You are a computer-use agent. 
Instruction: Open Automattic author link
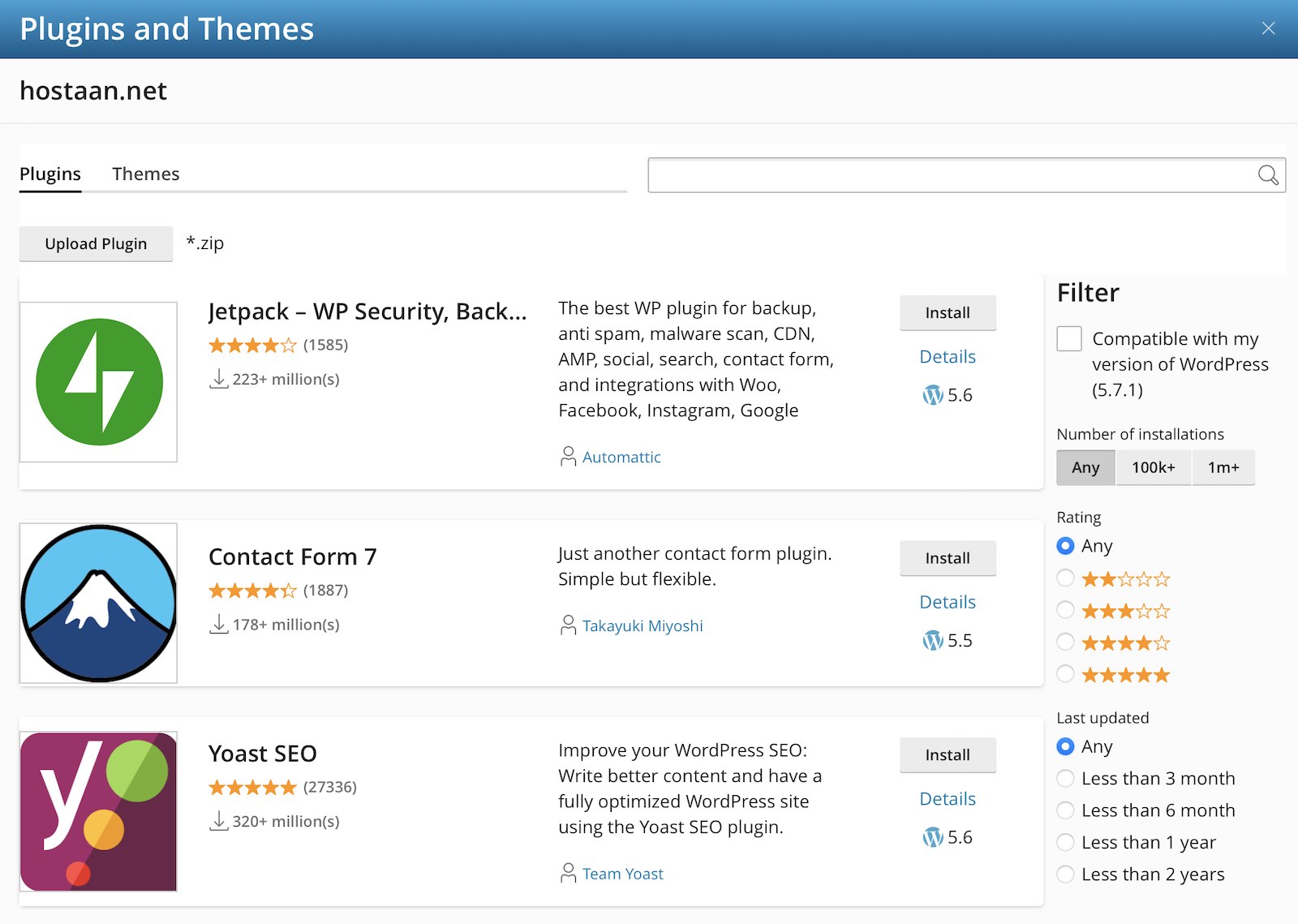point(621,457)
